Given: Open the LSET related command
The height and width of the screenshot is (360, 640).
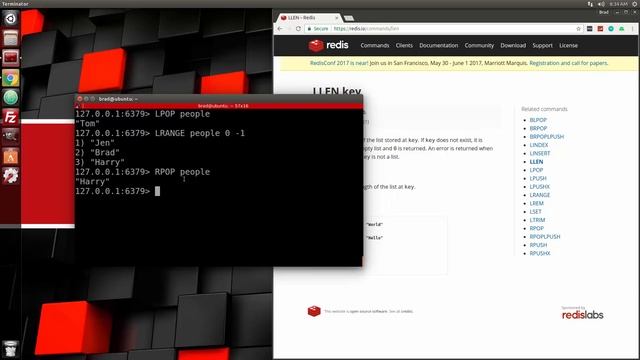Looking at the screenshot, I should click(x=536, y=212).
